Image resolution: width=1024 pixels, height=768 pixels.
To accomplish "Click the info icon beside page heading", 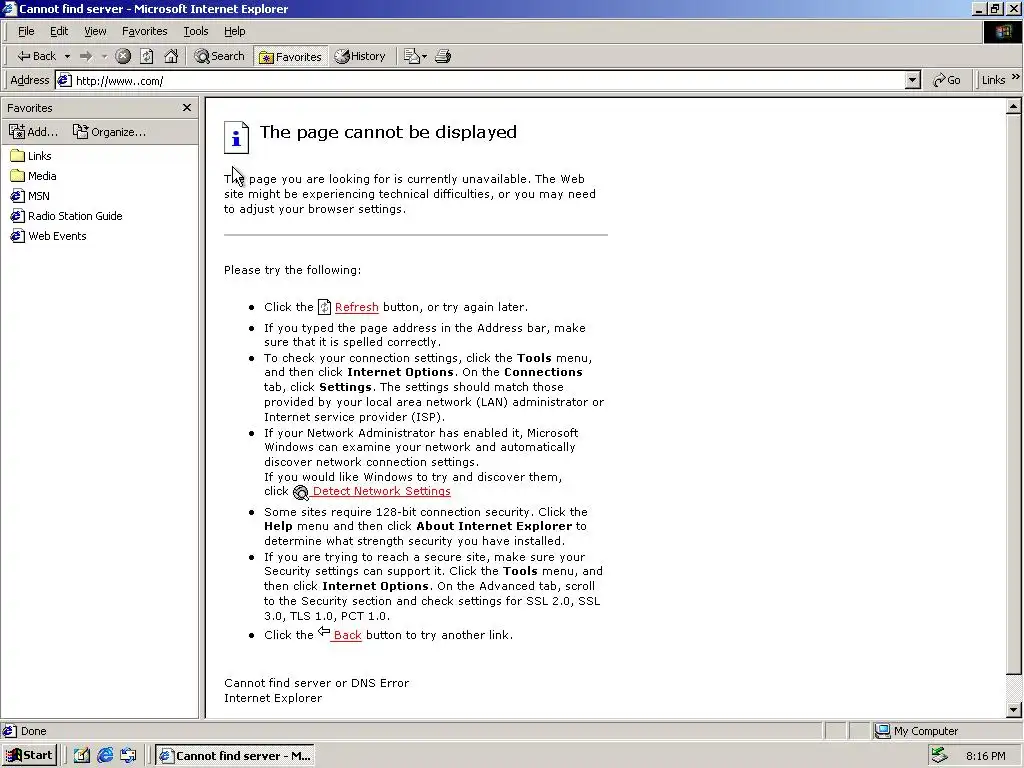I will point(236,137).
